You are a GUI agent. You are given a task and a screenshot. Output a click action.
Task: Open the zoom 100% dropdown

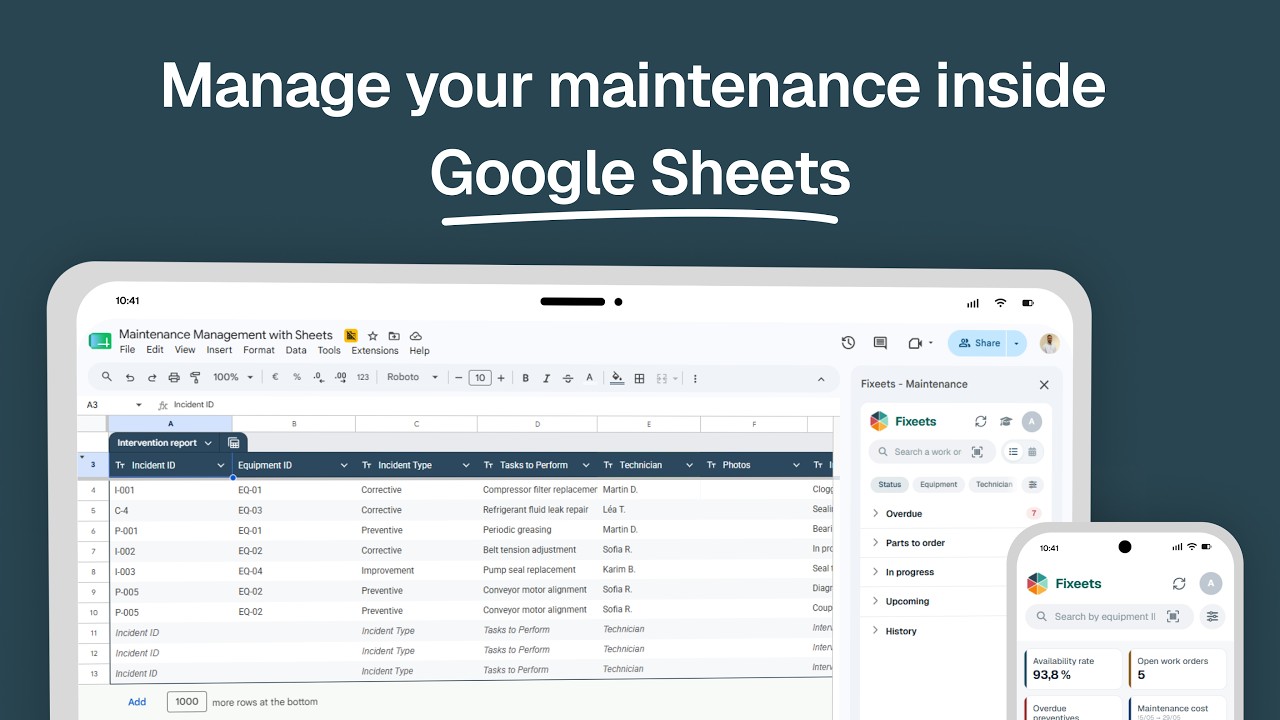(x=231, y=378)
